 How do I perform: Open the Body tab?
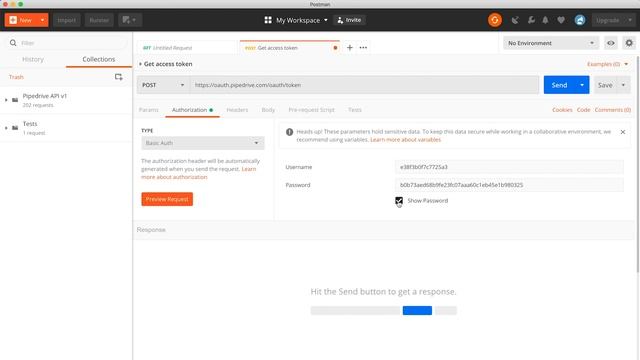coord(268,110)
